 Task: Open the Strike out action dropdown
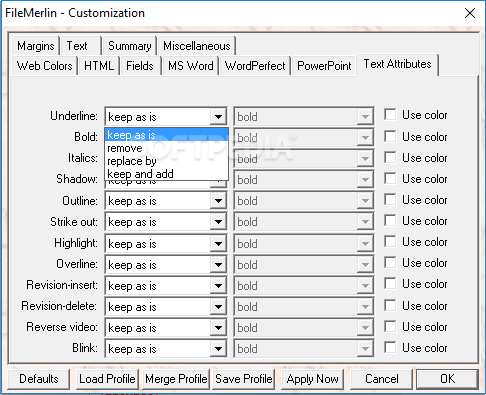(218, 222)
